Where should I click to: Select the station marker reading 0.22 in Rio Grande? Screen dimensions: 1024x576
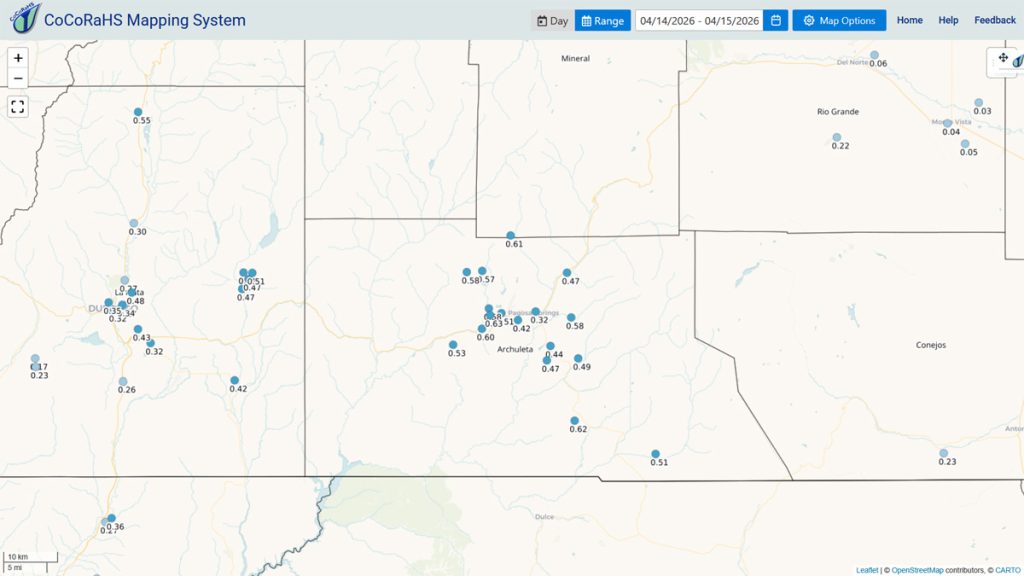tap(837, 138)
